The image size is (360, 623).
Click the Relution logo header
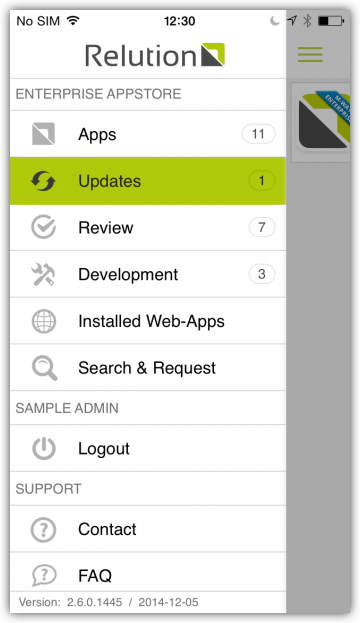(x=155, y=55)
